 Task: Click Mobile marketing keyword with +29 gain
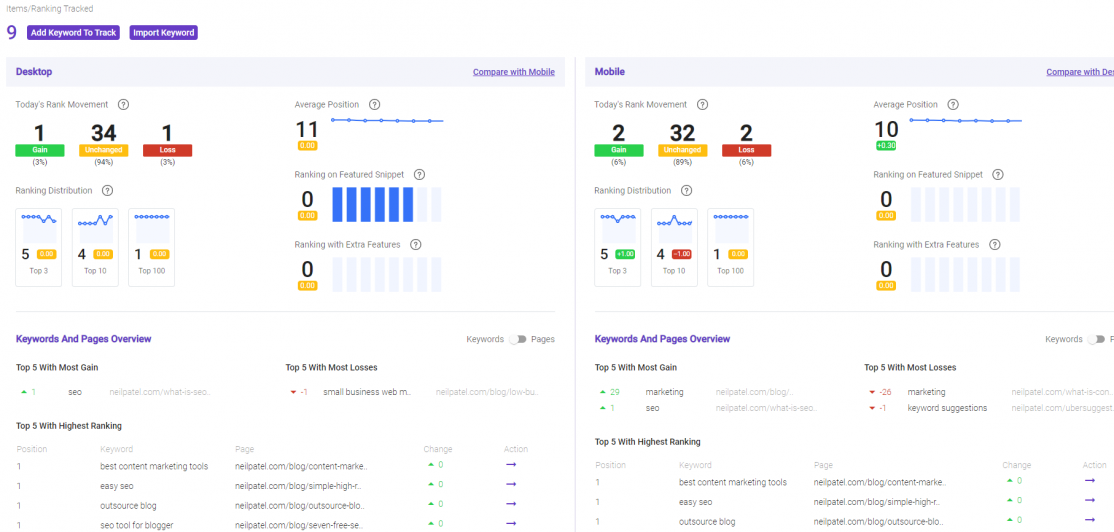click(664, 391)
